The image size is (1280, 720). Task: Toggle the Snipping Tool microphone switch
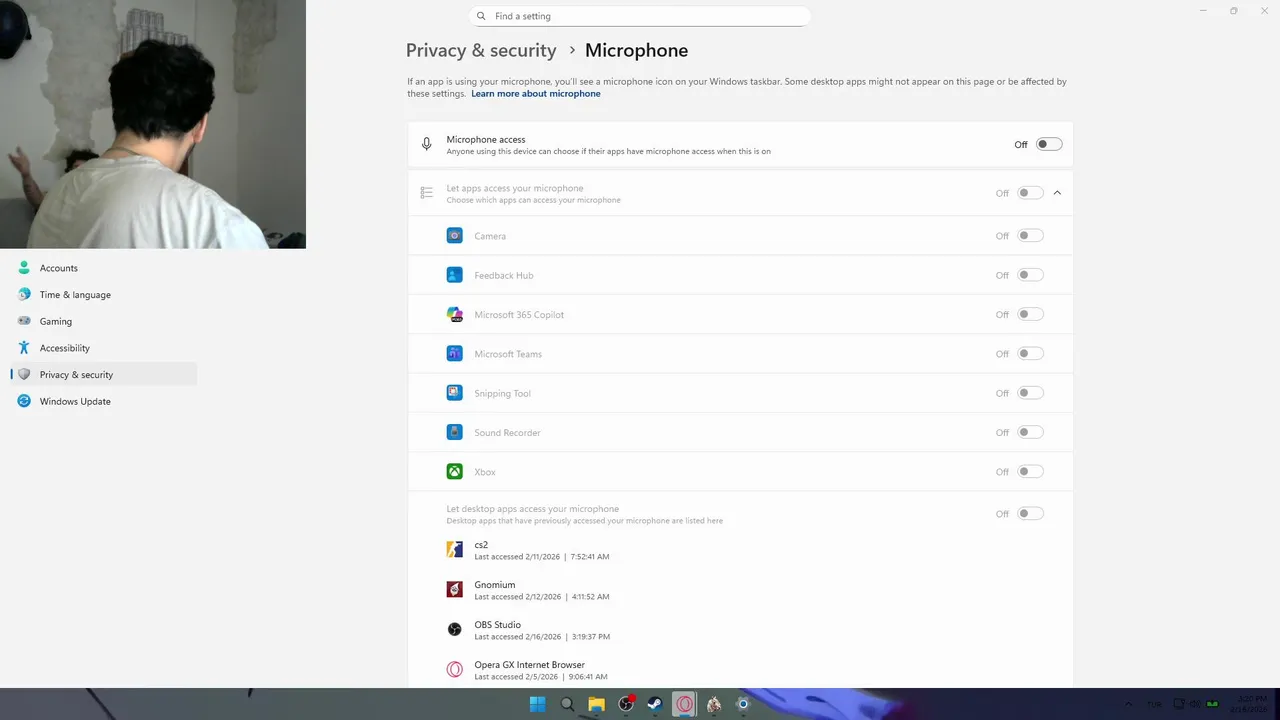click(1030, 393)
